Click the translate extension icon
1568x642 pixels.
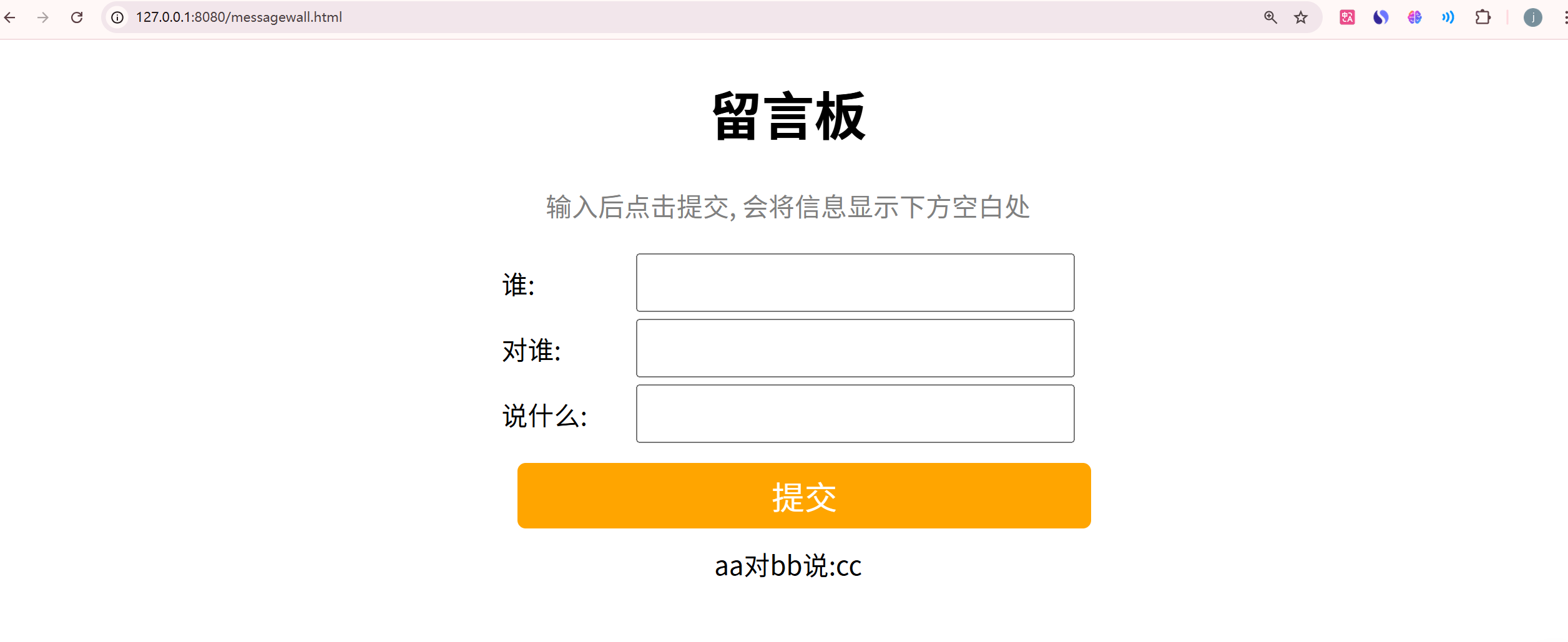[1347, 17]
